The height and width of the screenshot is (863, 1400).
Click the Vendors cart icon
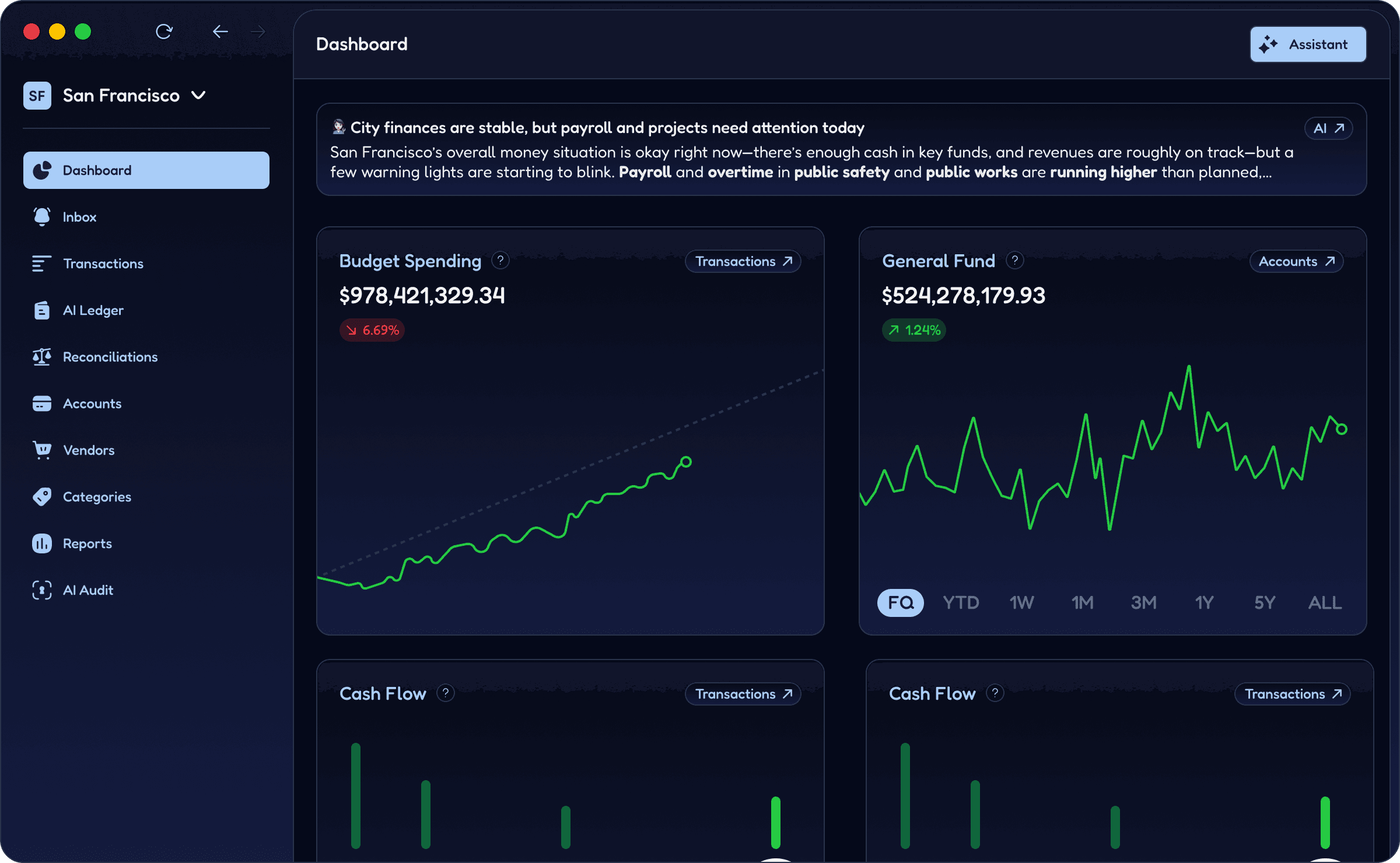coord(41,450)
